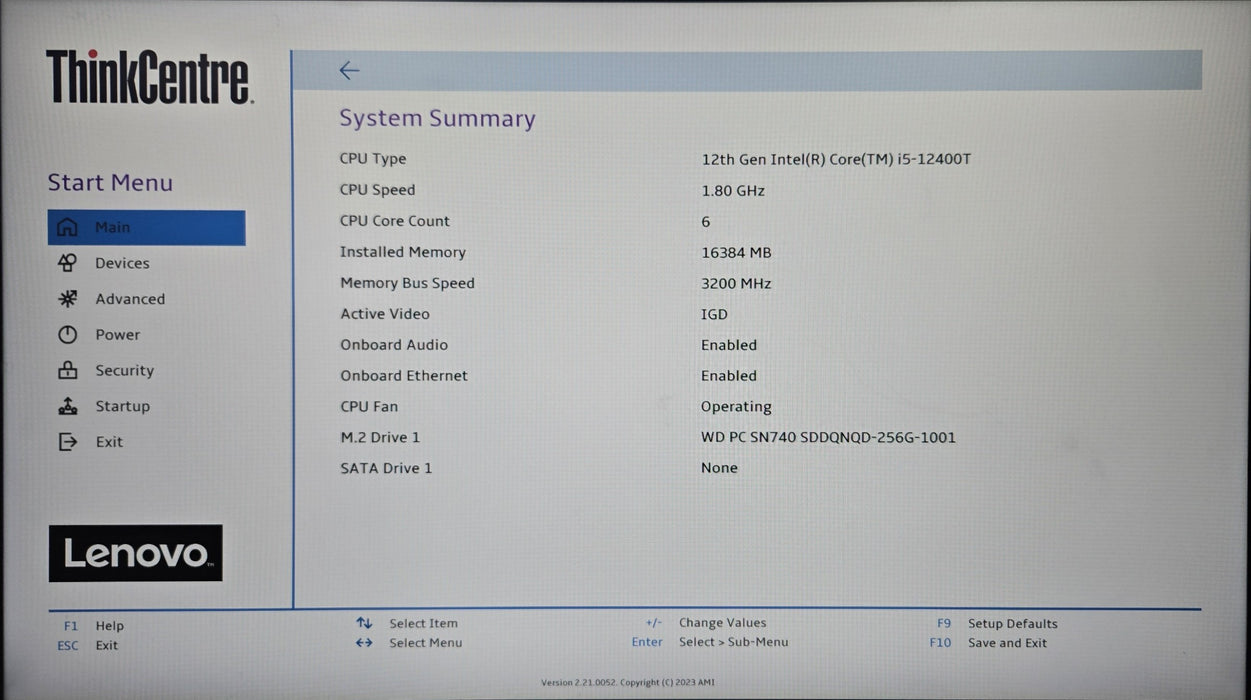Click the Active Video label

point(385,314)
